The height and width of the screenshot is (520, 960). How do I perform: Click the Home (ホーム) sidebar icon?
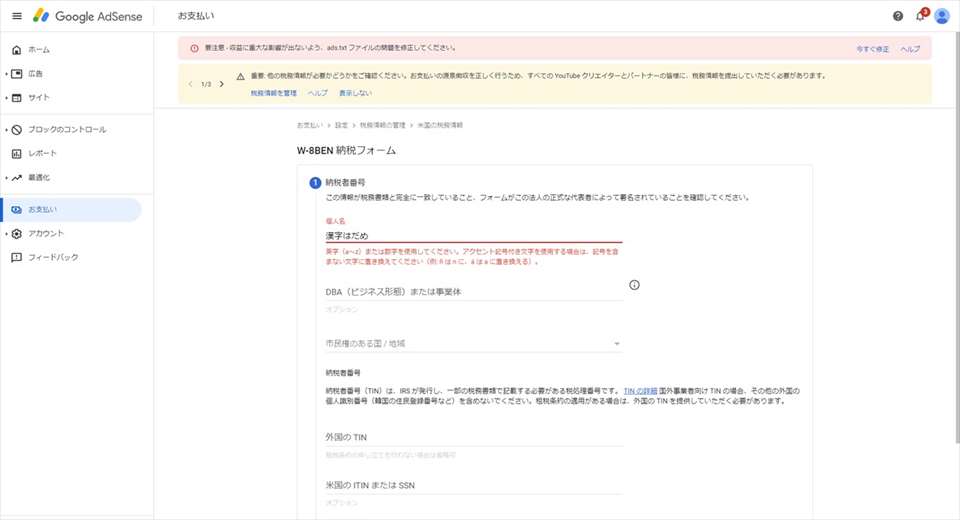coord(17,50)
